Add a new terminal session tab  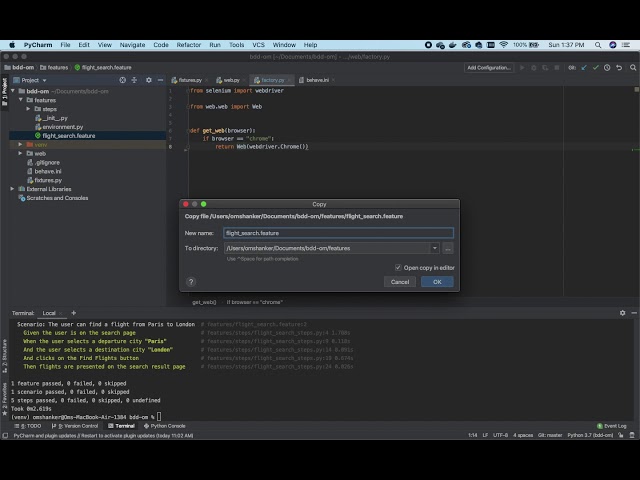click(73, 313)
